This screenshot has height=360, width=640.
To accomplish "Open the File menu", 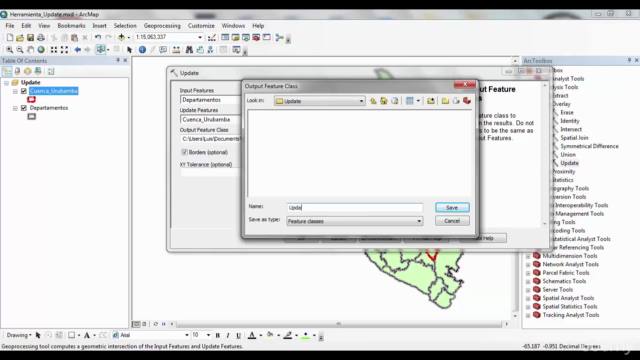I will (10, 26).
